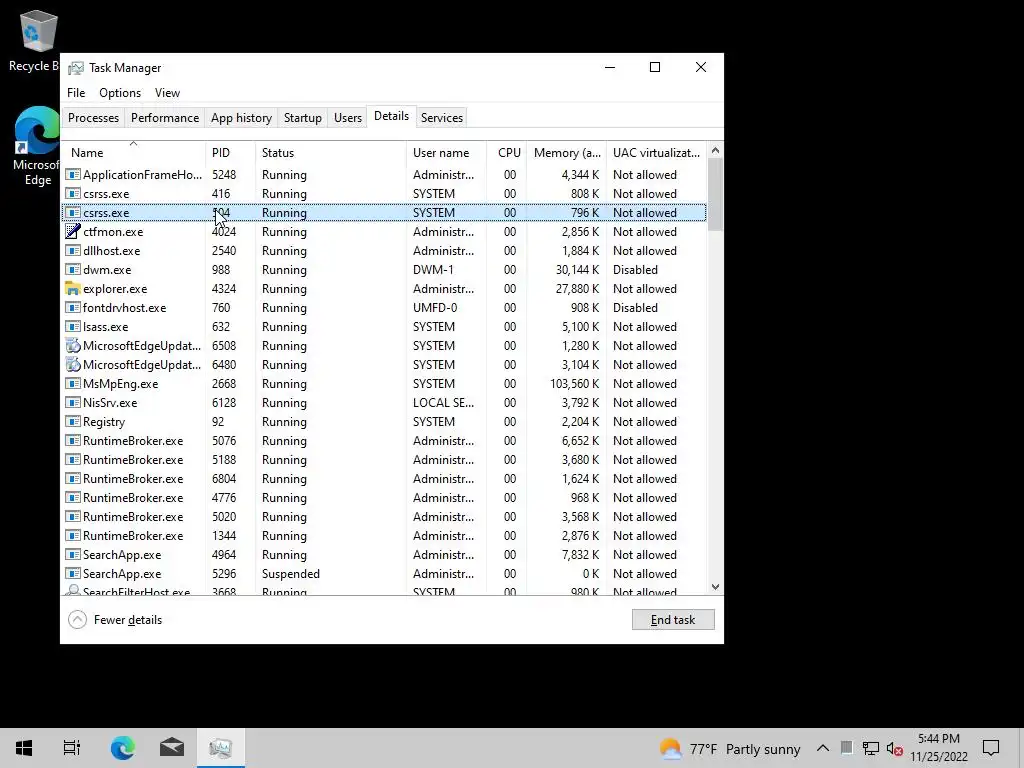Sort by the Memory column header

(566, 153)
